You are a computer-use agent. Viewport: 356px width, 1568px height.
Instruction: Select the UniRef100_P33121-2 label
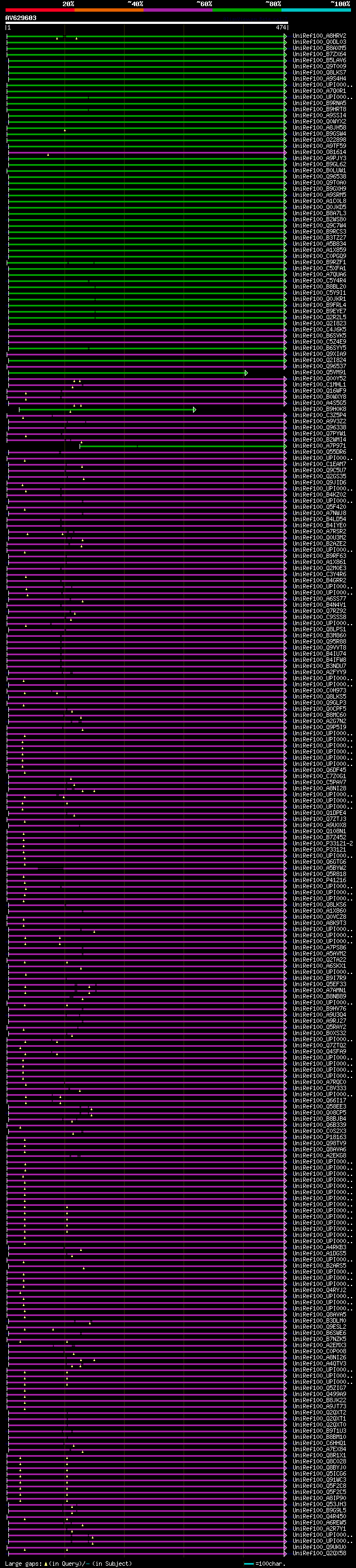(x=323, y=844)
